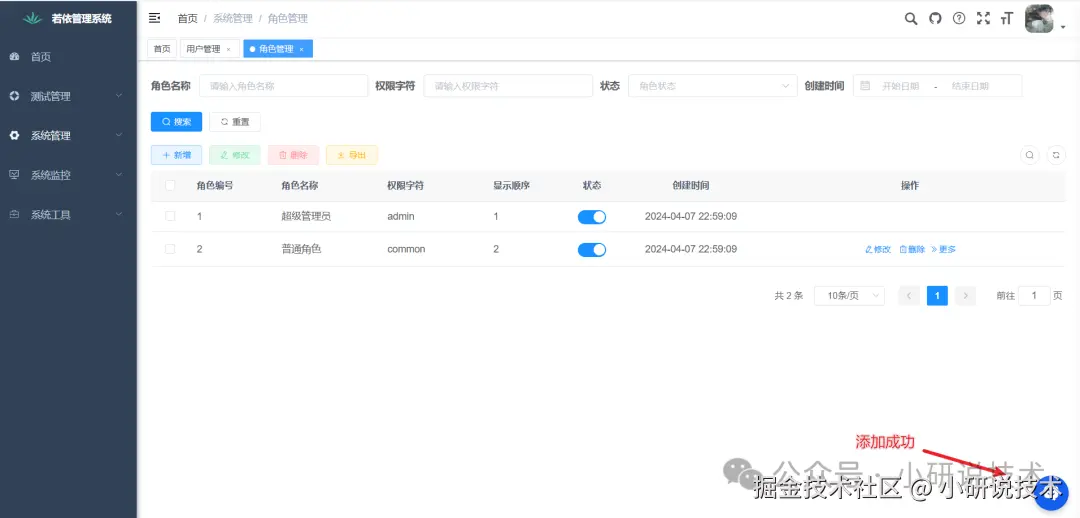Open 更多 options for 普通角色
This screenshot has width=1080, height=518.
click(x=944, y=249)
